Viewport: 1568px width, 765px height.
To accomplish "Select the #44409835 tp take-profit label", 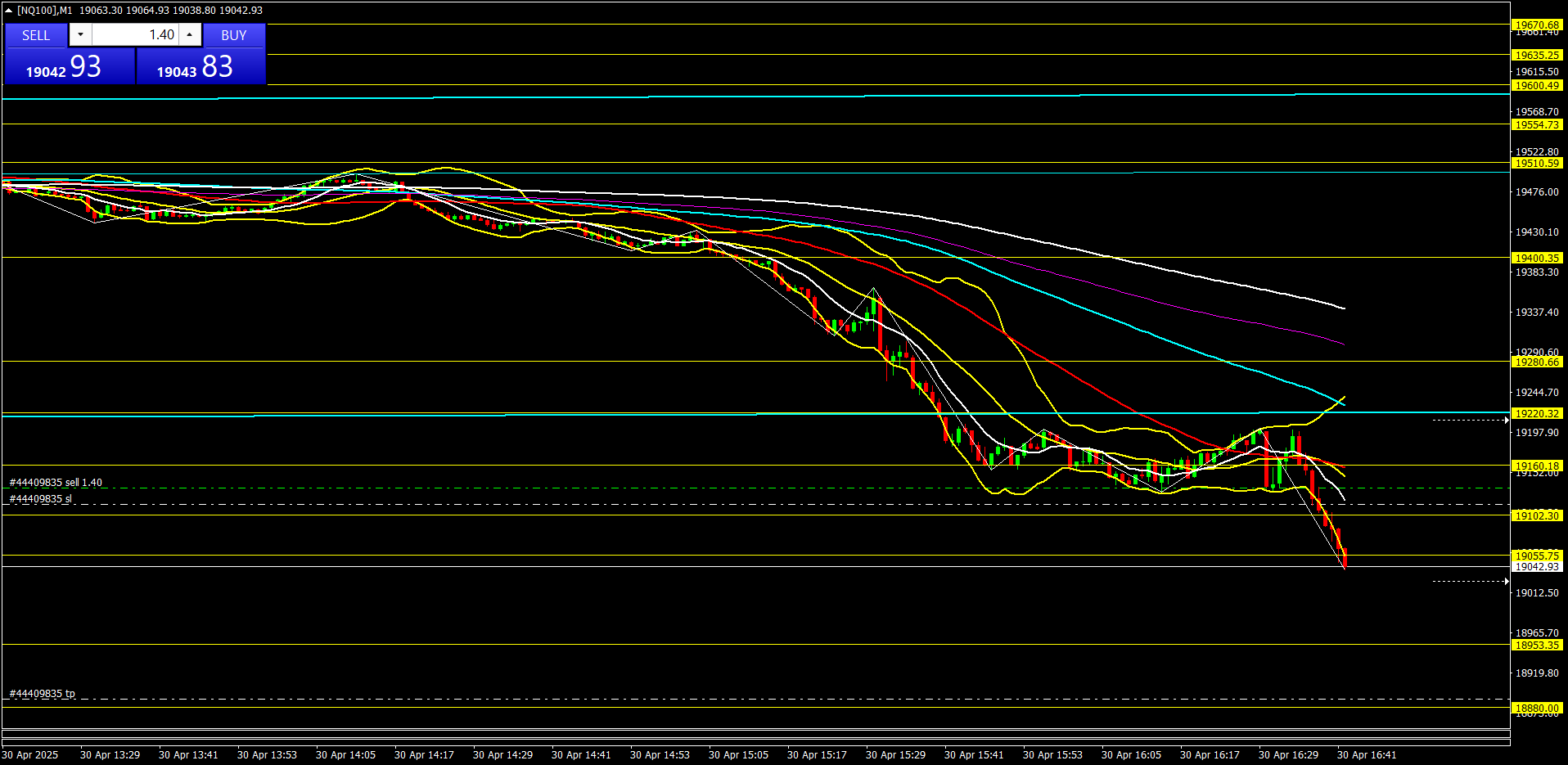I will (x=43, y=694).
